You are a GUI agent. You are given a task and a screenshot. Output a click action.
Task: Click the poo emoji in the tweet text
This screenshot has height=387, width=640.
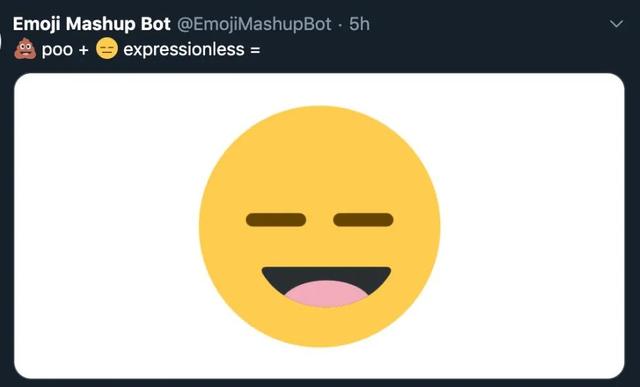[25, 49]
